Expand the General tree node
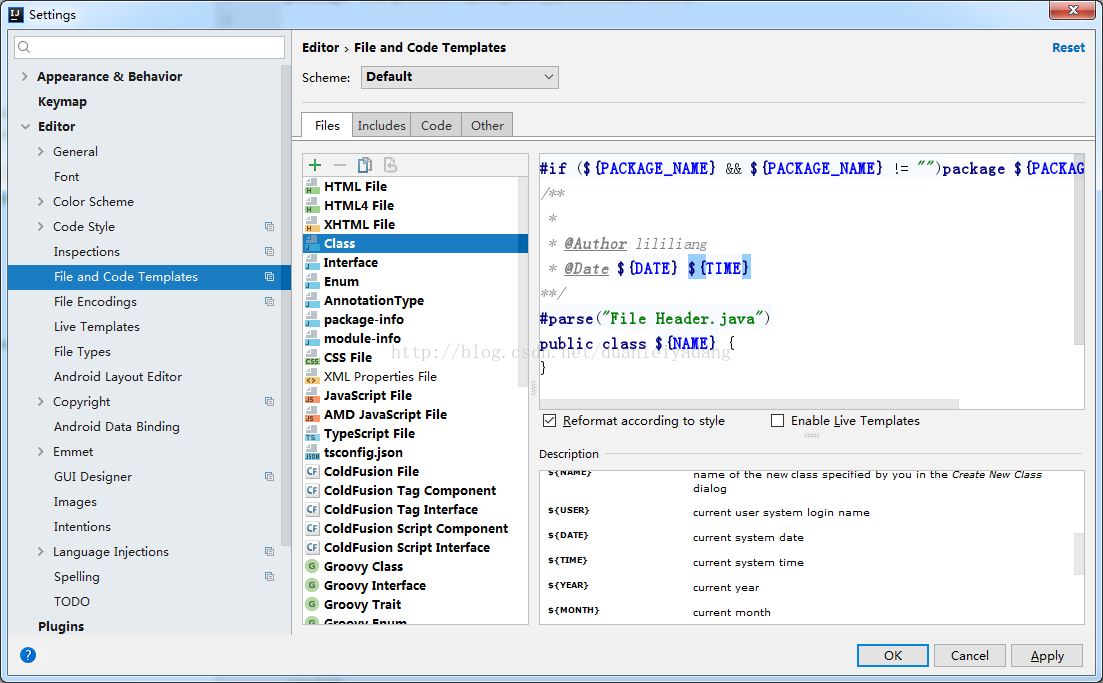Screen dimensions: 1103x683 point(40,151)
